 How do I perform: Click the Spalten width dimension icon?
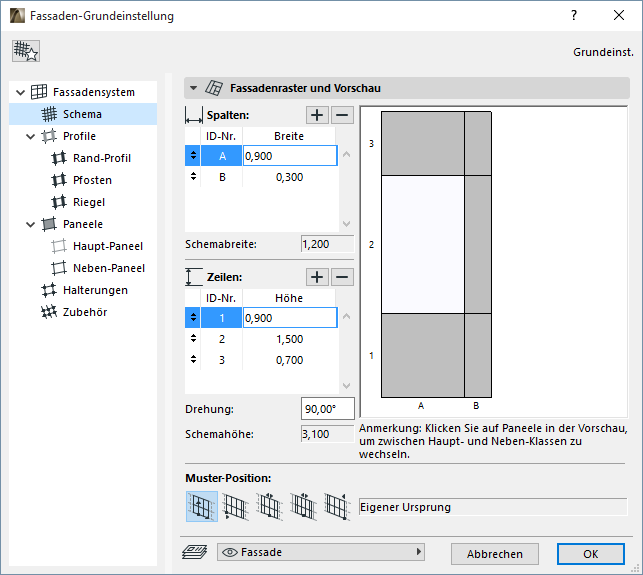tap(194, 116)
